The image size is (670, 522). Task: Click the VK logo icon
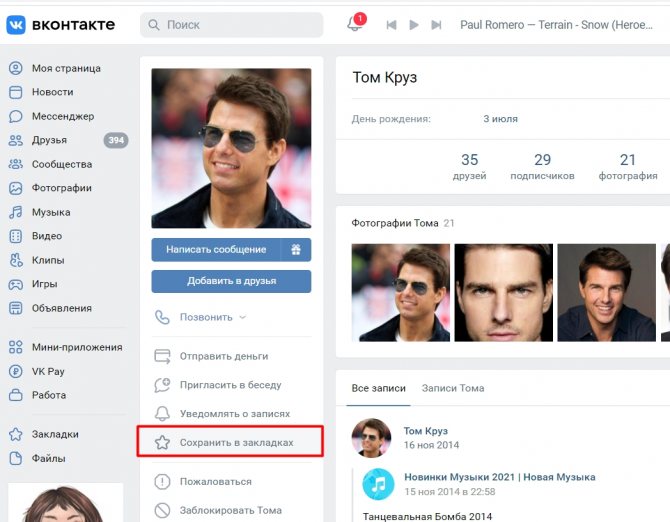click(x=16, y=25)
